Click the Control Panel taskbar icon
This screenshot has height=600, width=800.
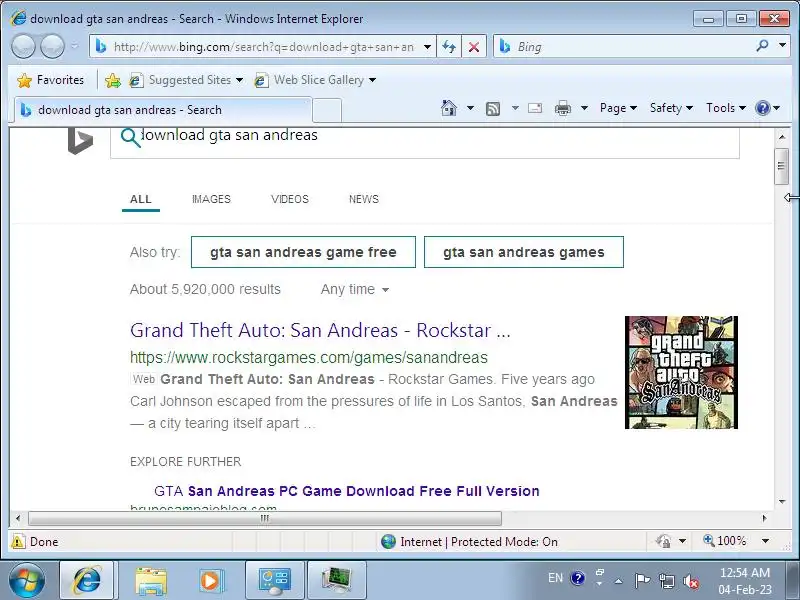click(x=274, y=581)
